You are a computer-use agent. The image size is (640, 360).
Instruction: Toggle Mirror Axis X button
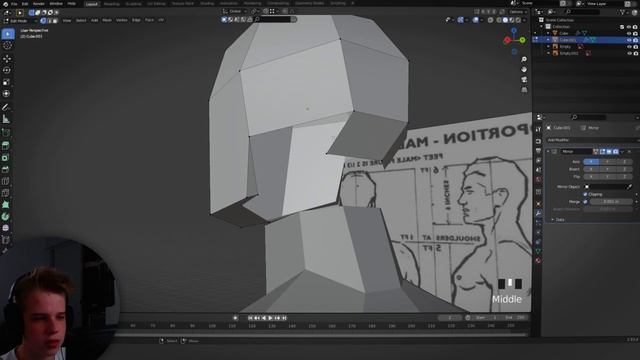point(591,162)
